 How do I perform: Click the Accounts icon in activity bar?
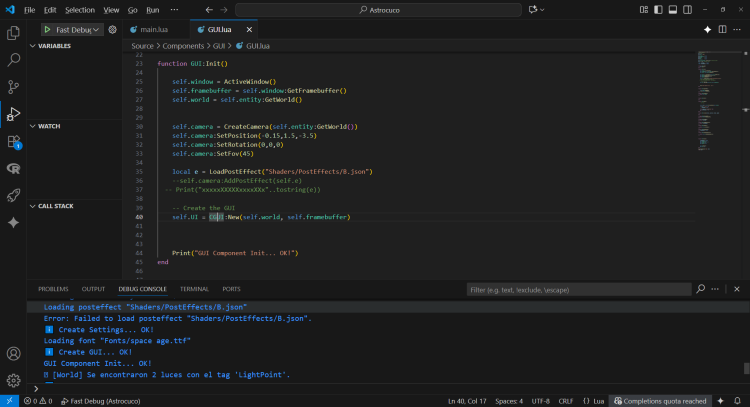point(14,353)
